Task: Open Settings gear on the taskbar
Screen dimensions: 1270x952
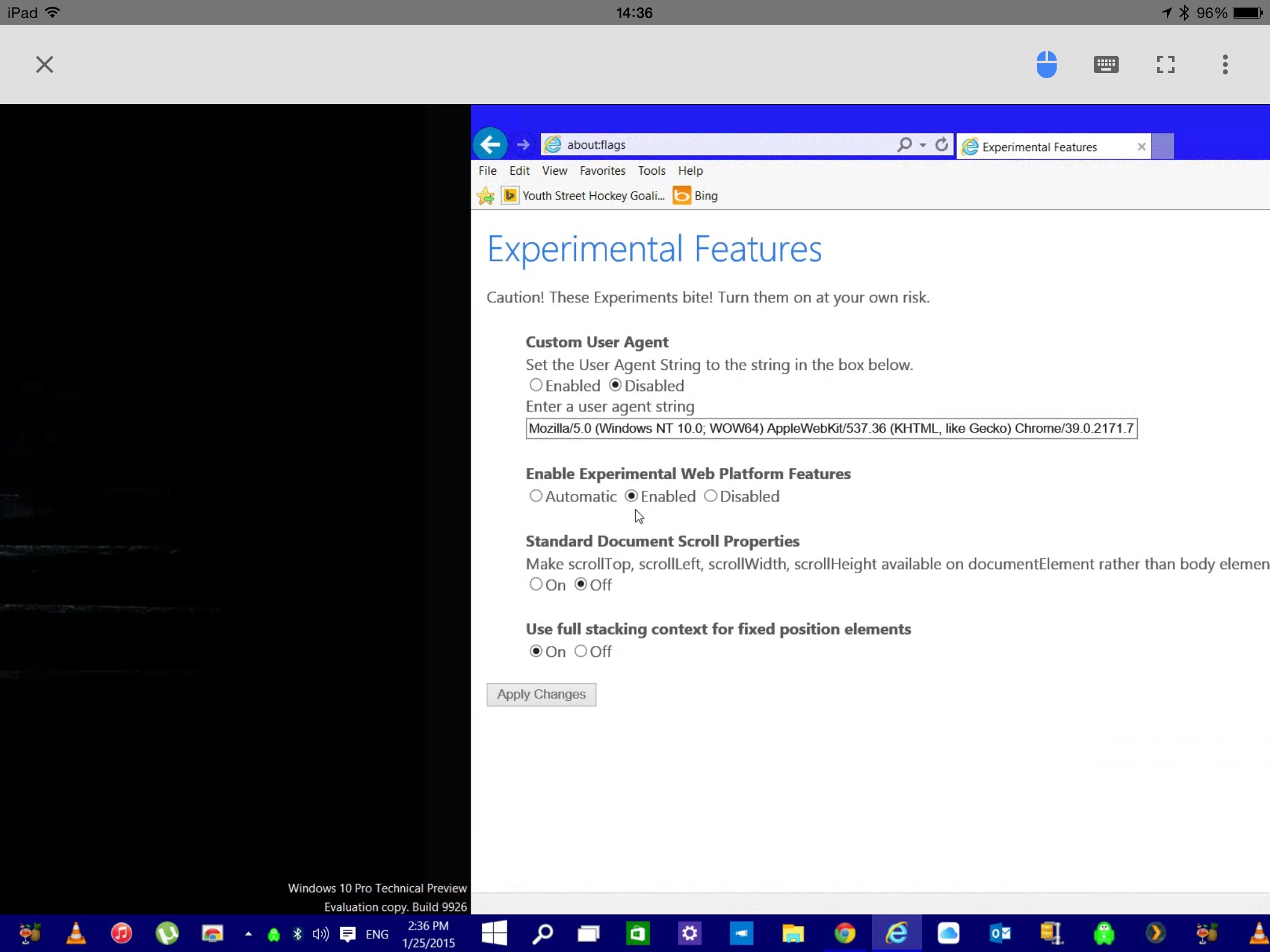Action: tap(690, 933)
